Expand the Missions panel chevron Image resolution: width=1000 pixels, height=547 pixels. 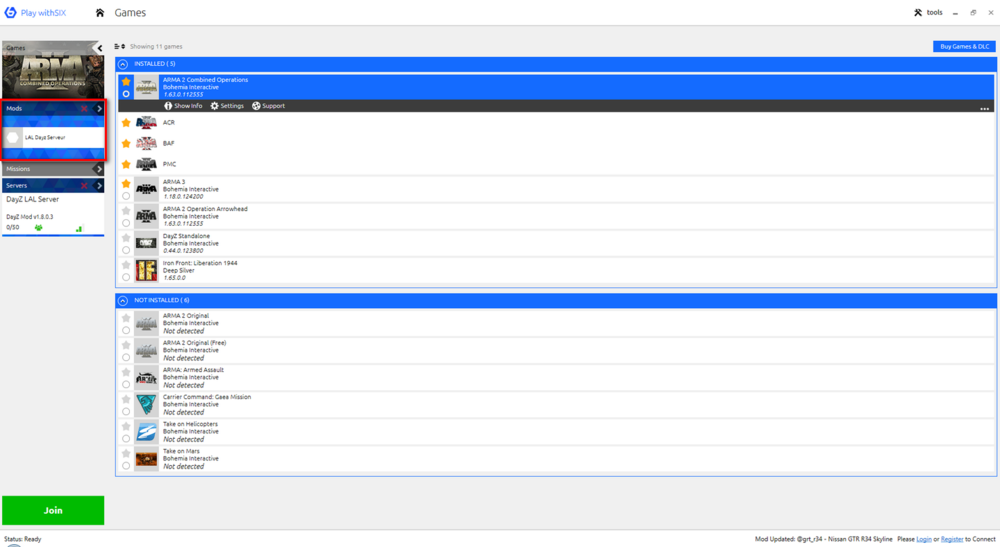click(x=98, y=169)
